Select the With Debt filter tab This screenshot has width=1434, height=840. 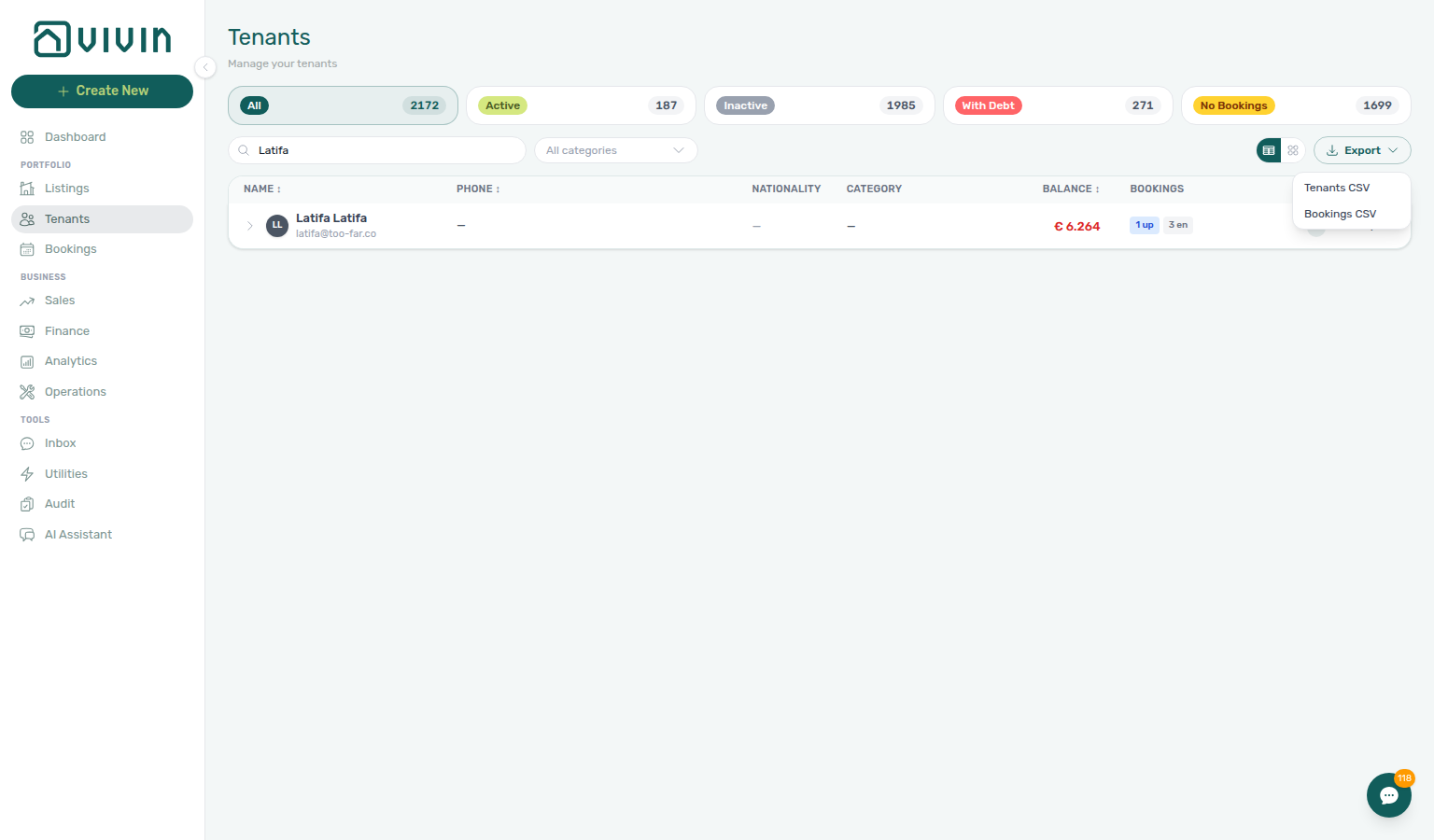point(1058,105)
